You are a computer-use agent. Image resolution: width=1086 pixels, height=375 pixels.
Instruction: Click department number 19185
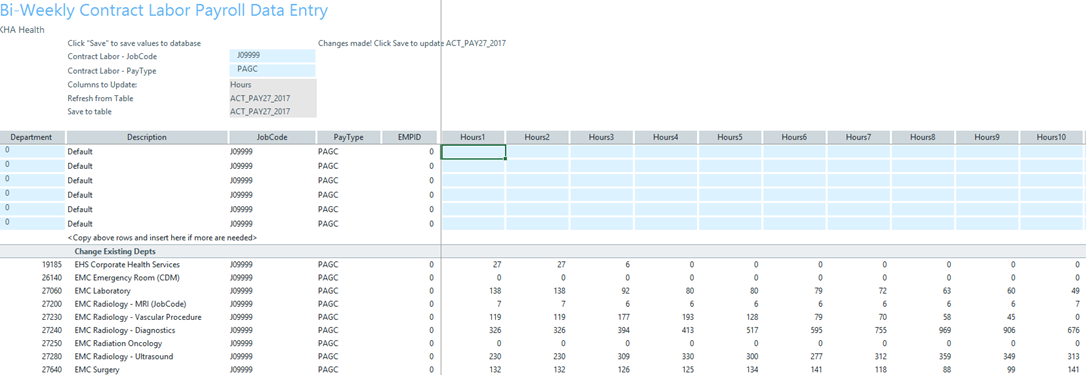pos(52,265)
